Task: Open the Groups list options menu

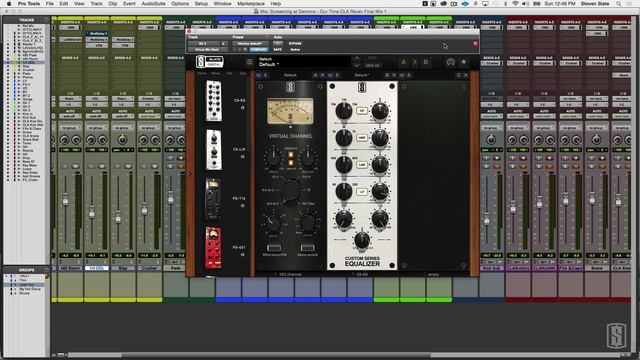Action: (x=46, y=270)
